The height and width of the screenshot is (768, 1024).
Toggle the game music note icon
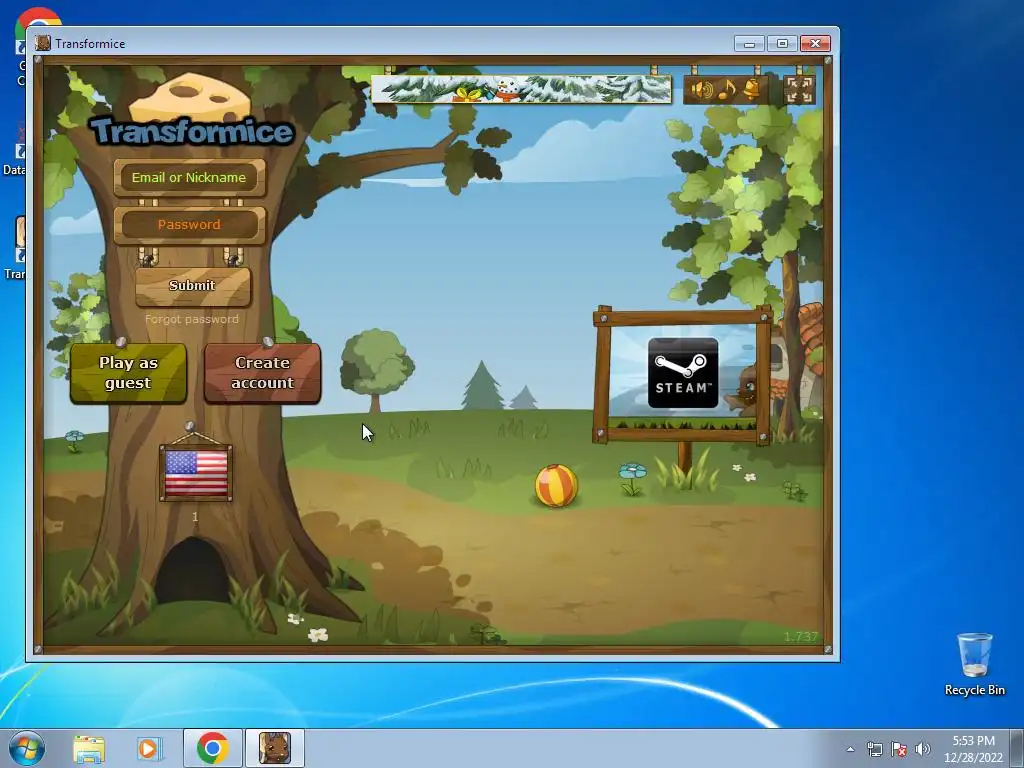pyautogui.click(x=726, y=89)
